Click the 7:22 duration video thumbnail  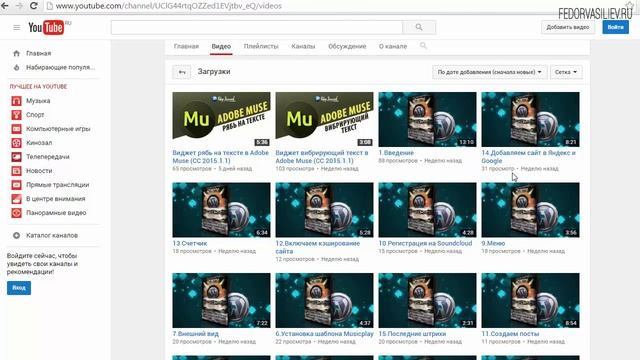[x=221, y=300]
